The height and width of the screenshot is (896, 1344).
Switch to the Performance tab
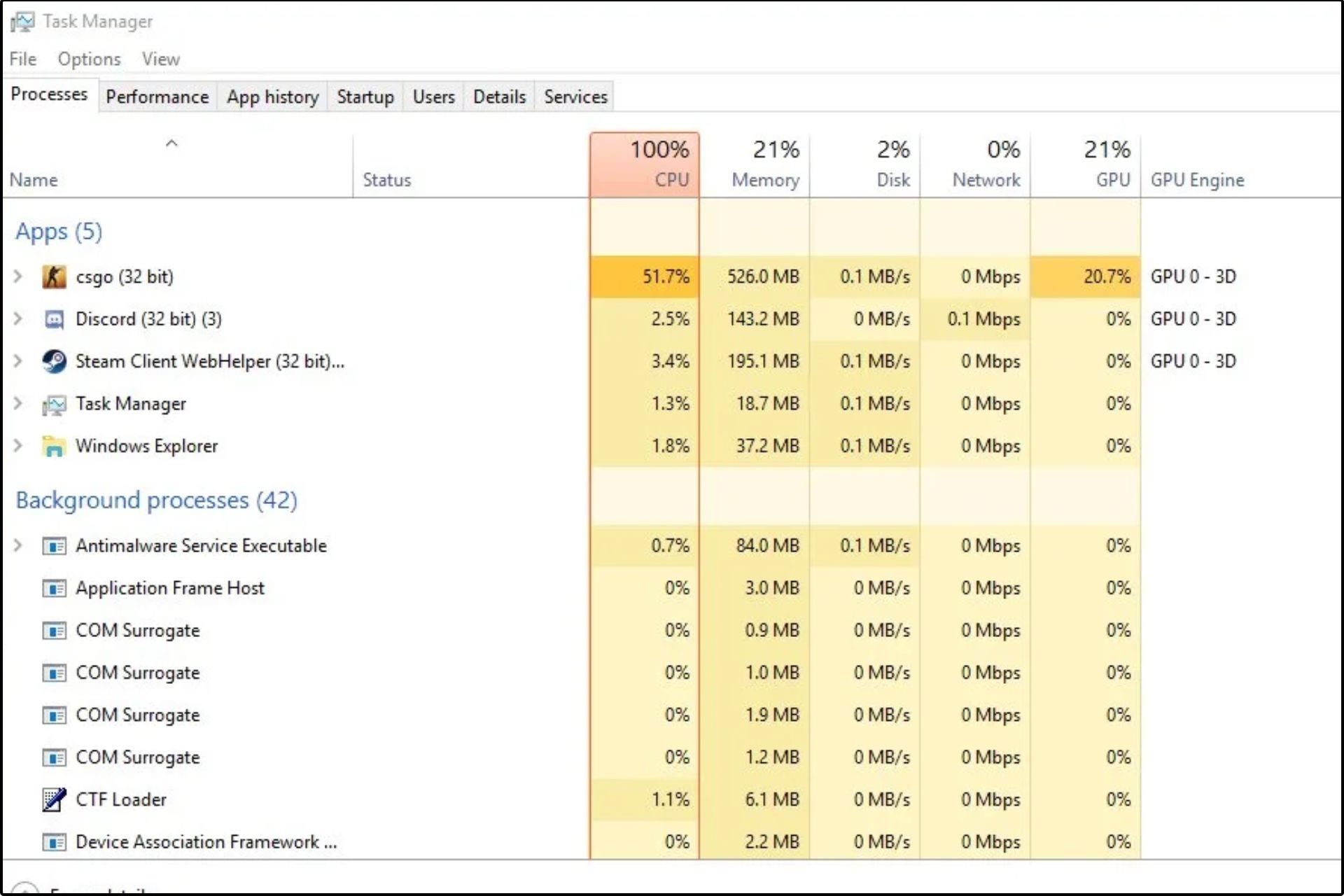[x=156, y=96]
